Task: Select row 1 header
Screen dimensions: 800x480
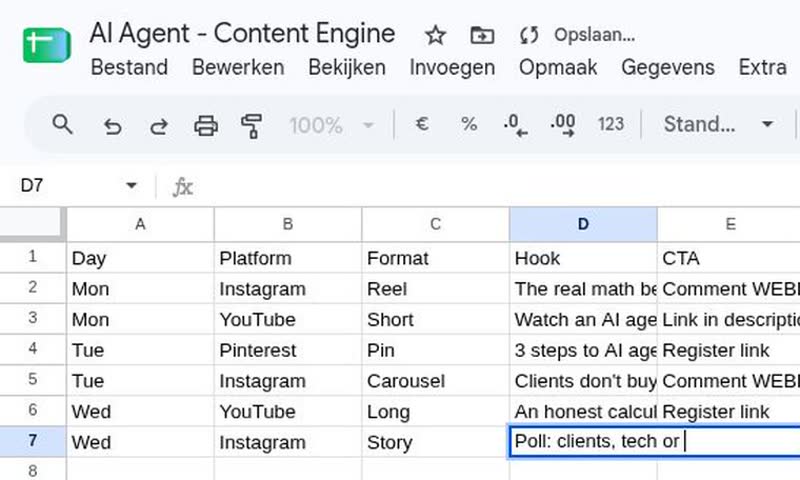Action: click(x=33, y=257)
